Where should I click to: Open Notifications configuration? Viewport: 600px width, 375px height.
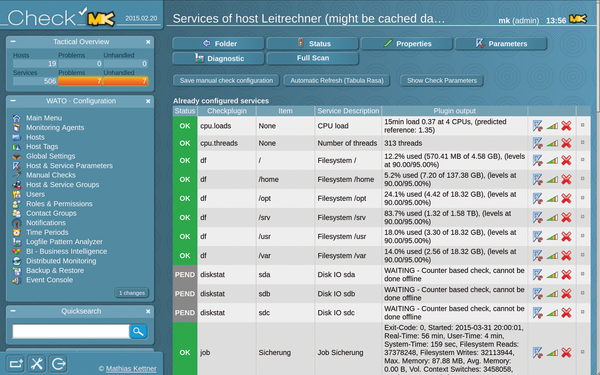(46, 223)
